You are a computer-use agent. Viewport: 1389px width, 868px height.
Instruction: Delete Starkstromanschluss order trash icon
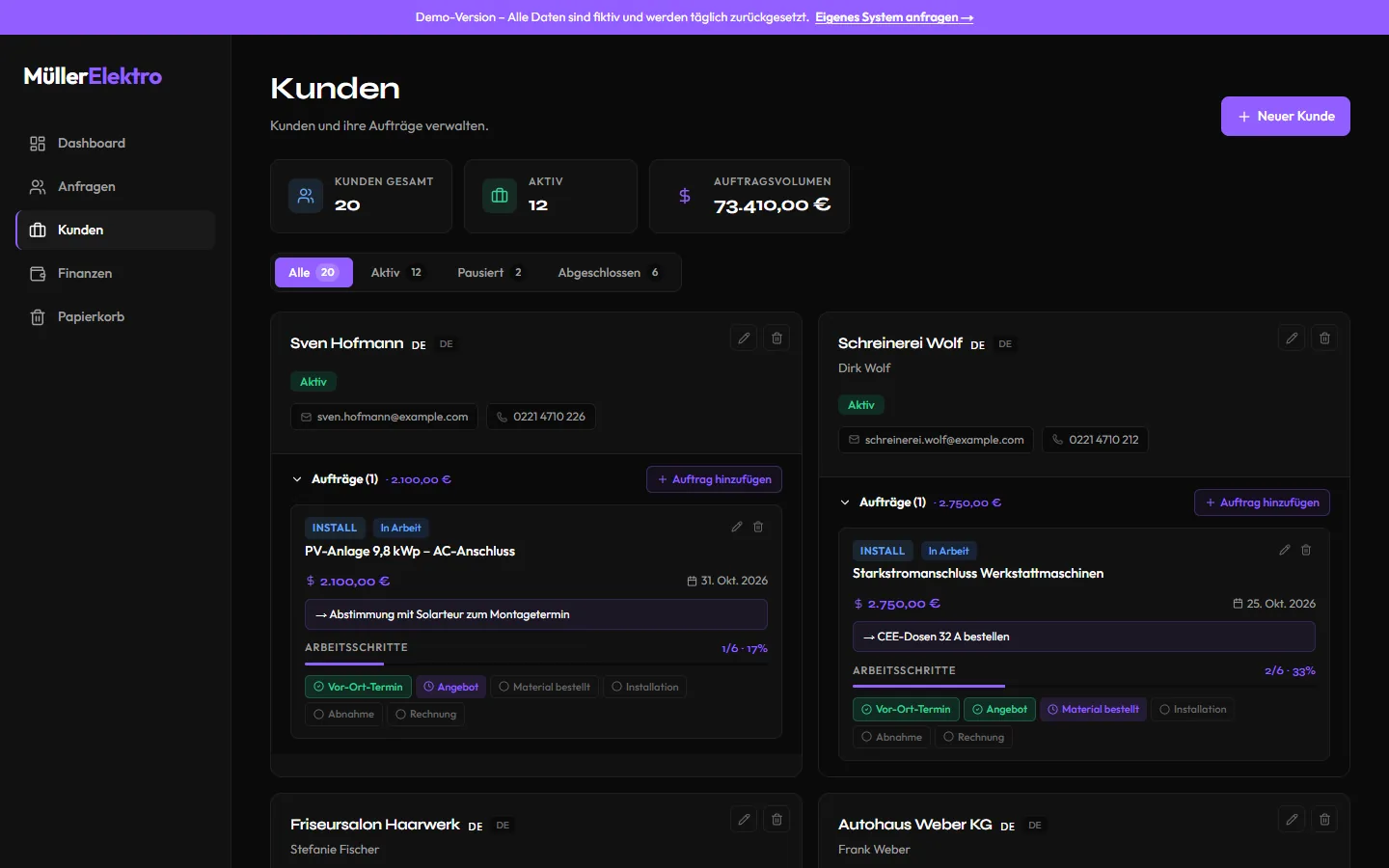pos(1306,550)
